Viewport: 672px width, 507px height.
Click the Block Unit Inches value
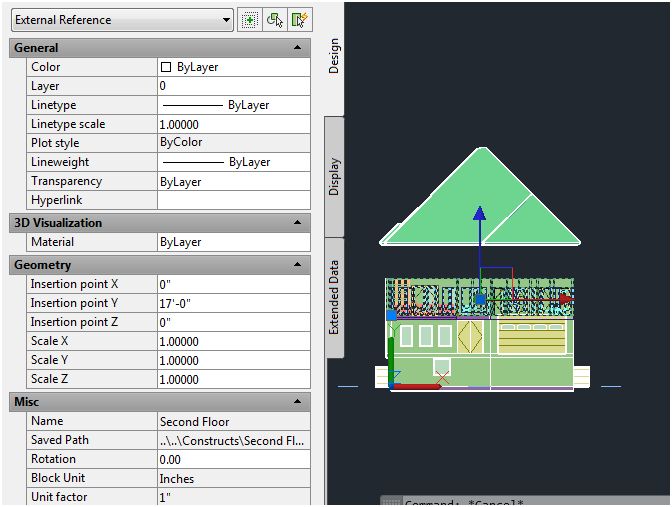tap(234, 478)
